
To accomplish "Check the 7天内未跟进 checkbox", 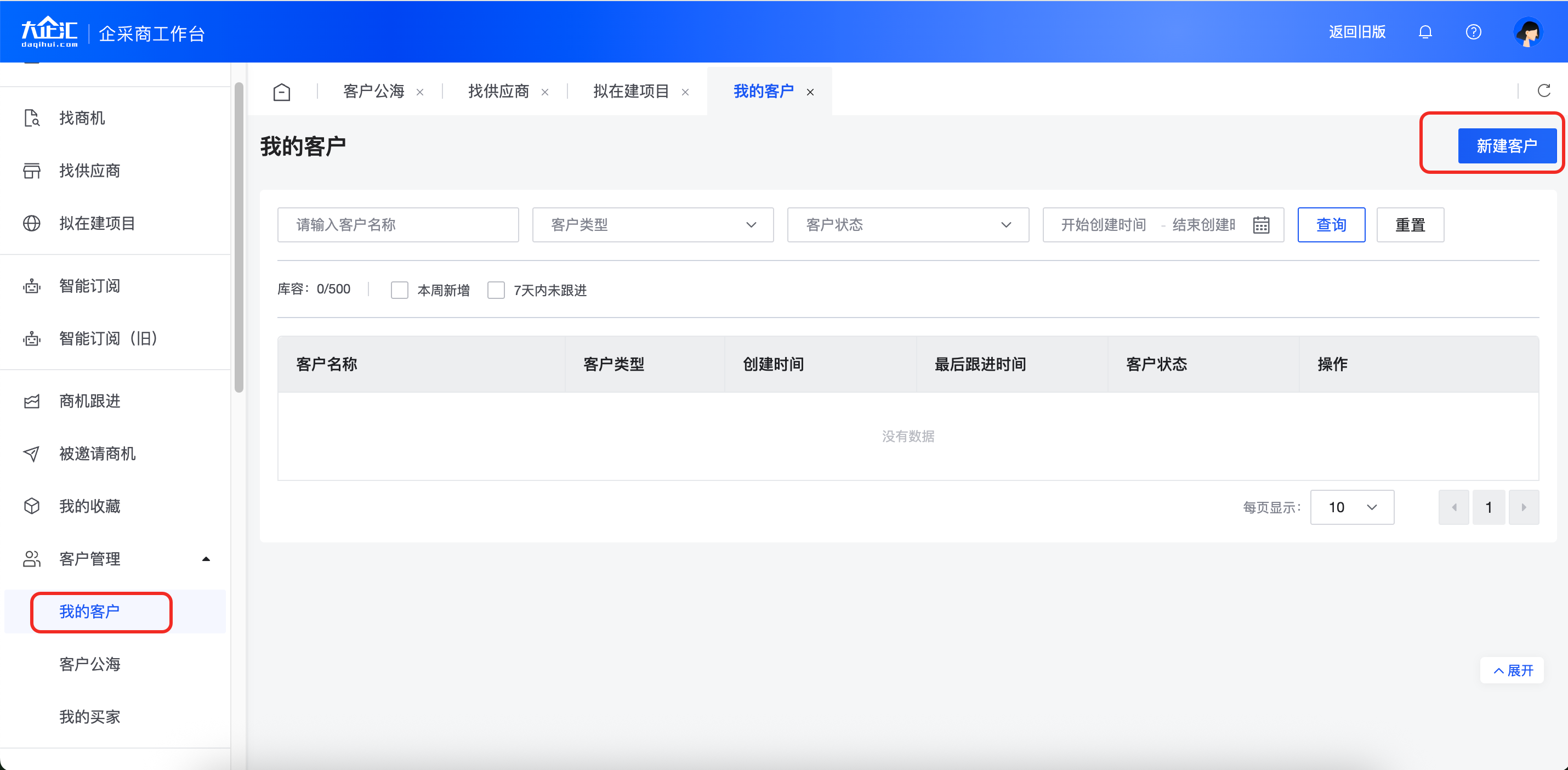I will 496,290.
